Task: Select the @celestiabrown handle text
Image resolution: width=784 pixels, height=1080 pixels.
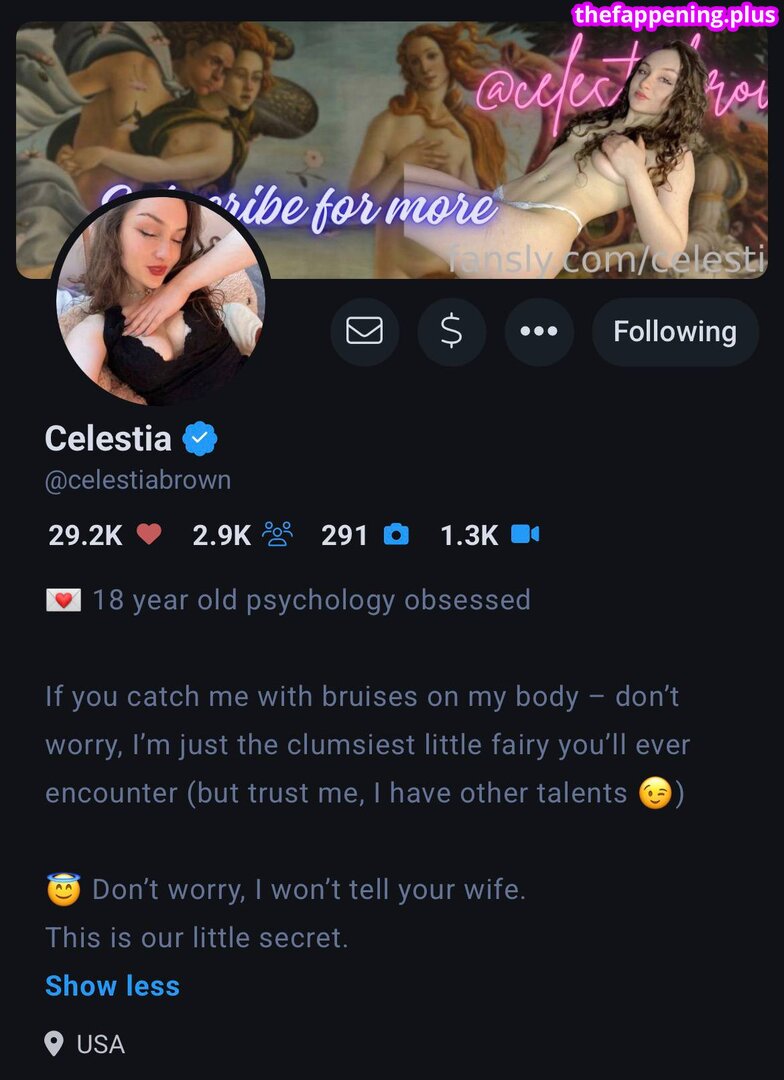Action: pos(138,480)
